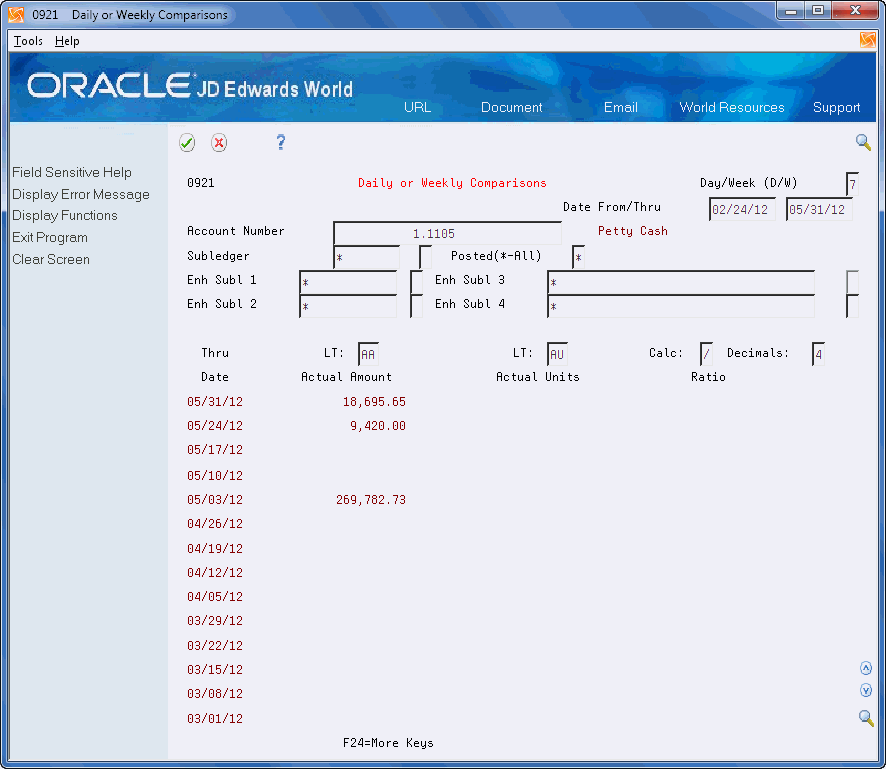Image resolution: width=886 pixels, height=769 pixels.
Task: Open the Email header link
Action: pyautogui.click(x=620, y=107)
